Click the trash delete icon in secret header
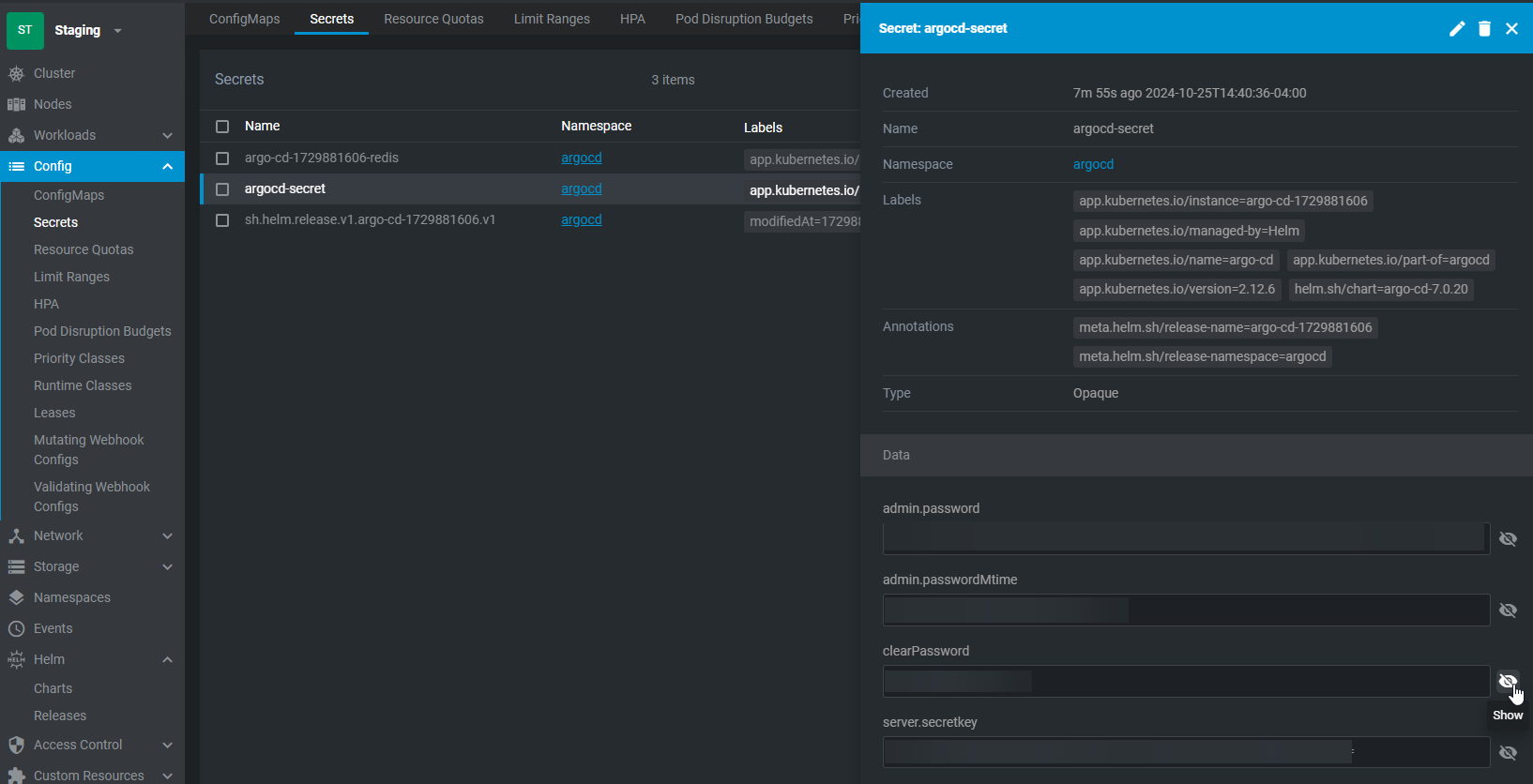Viewport: 1533px width, 784px height. click(x=1484, y=29)
